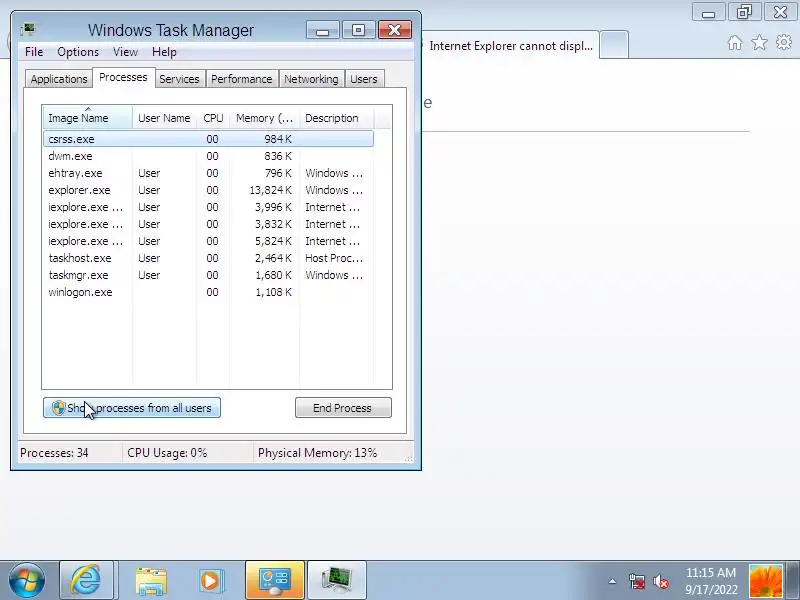Select the ehtray.exe process
Image resolution: width=800 pixels, height=600 pixels.
click(x=208, y=173)
